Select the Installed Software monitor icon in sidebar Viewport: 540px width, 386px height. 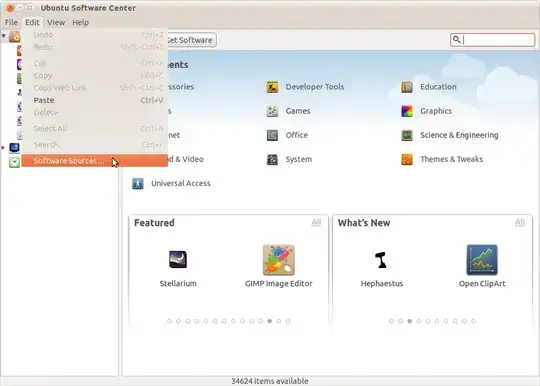click(x=14, y=148)
